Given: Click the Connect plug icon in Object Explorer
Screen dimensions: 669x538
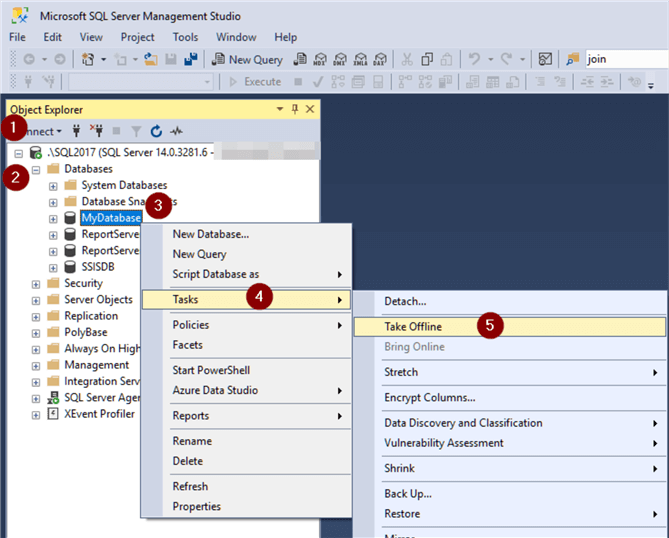Looking at the screenshot, I should point(77,131).
